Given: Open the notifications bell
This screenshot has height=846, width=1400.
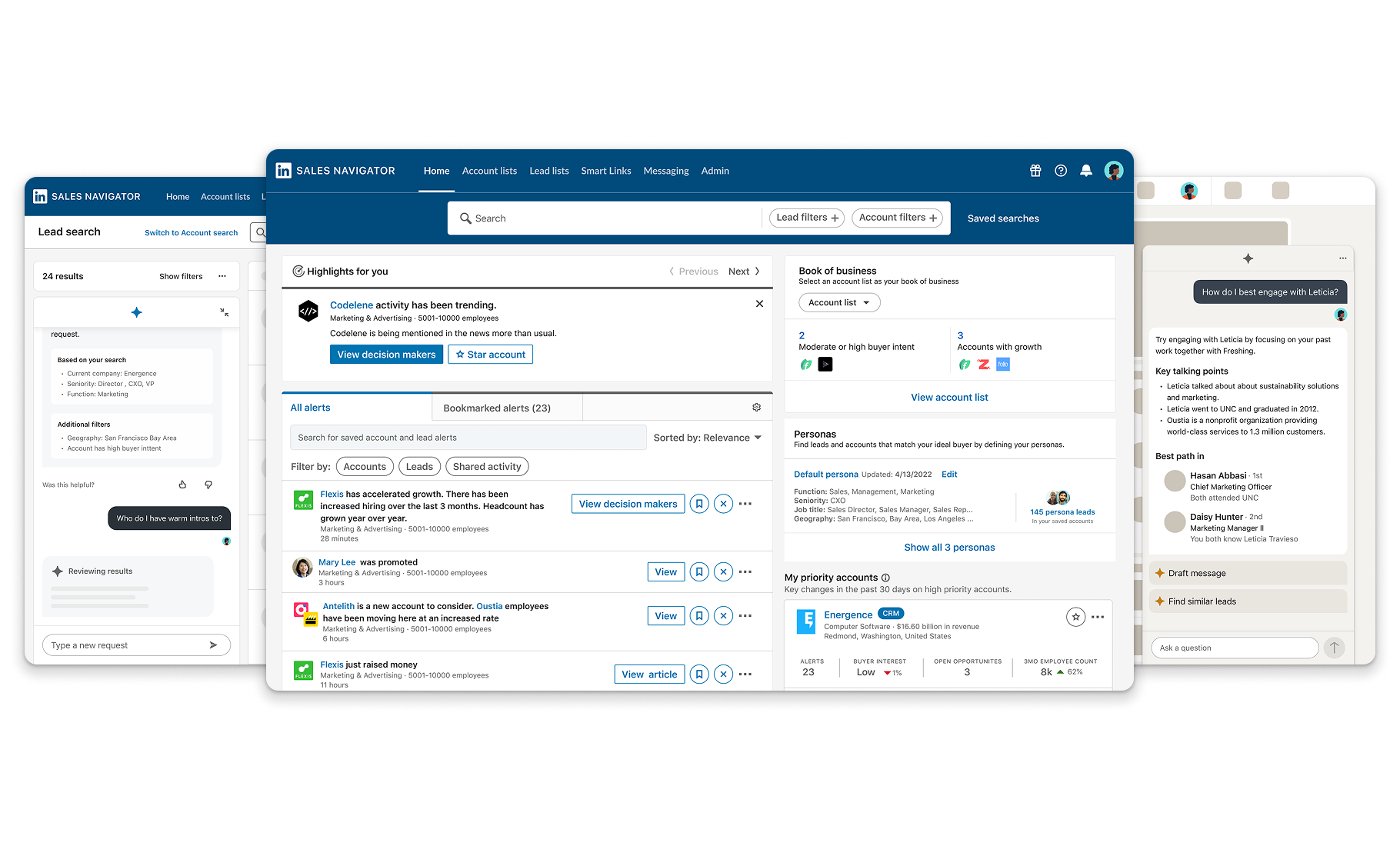Looking at the screenshot, I should tap(1086, 171).
